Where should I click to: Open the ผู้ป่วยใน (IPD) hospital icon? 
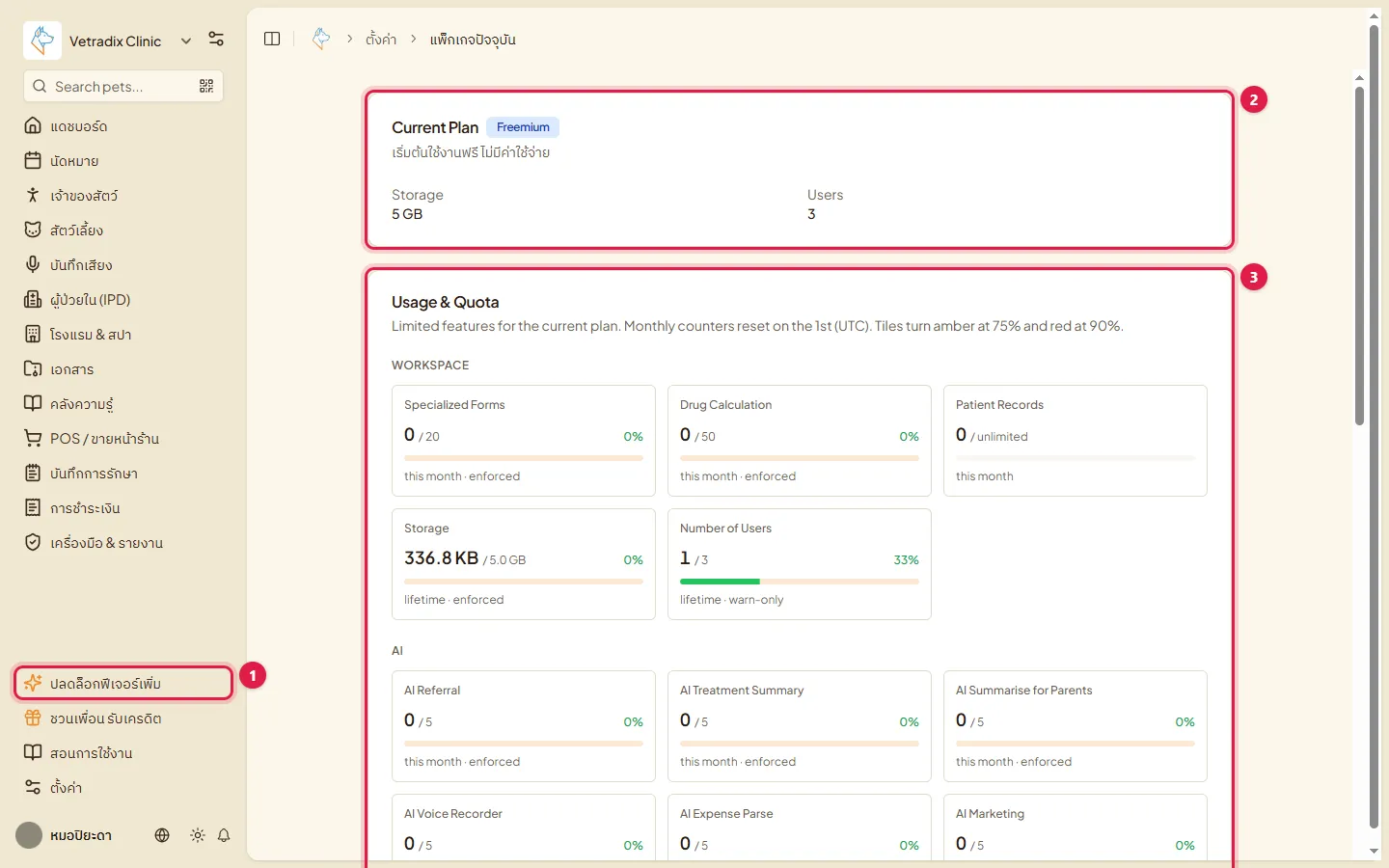coord(33,299)
